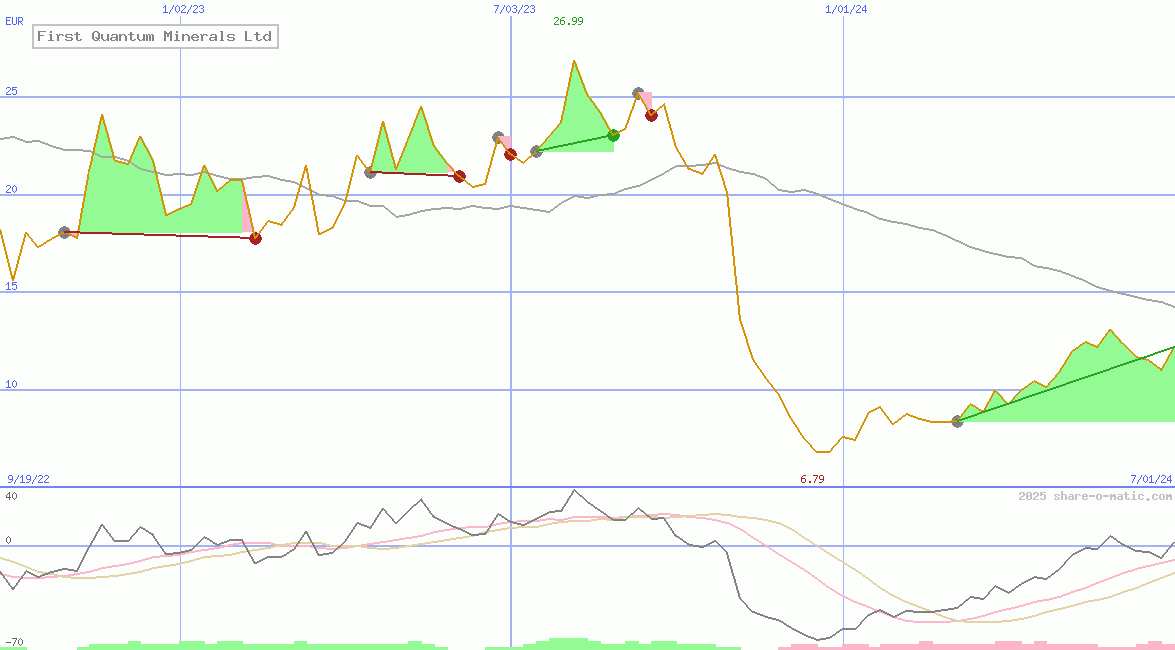The width and height of the screenshot is (1175, 650).
Task: Click the -70 oscillator axis label
Action: [14, 643]
